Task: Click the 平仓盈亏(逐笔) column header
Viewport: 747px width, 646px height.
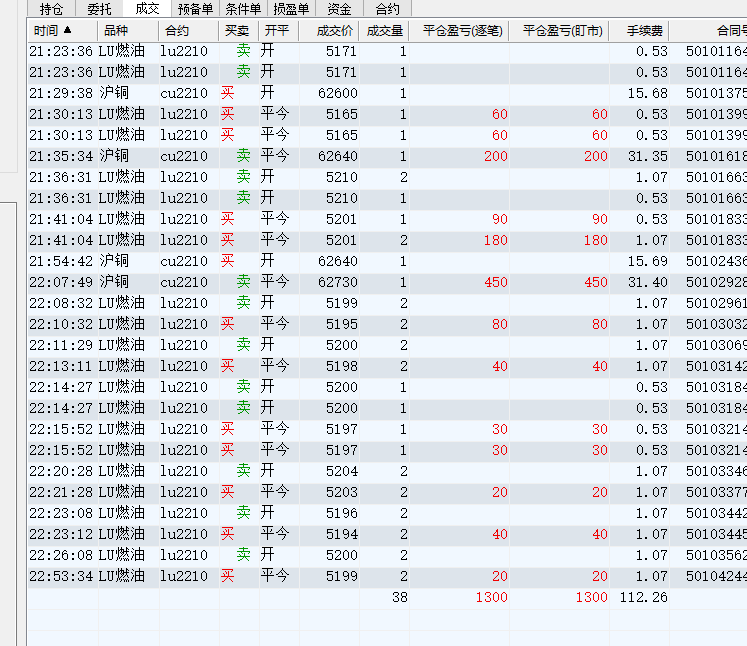Action: [462, 30]
